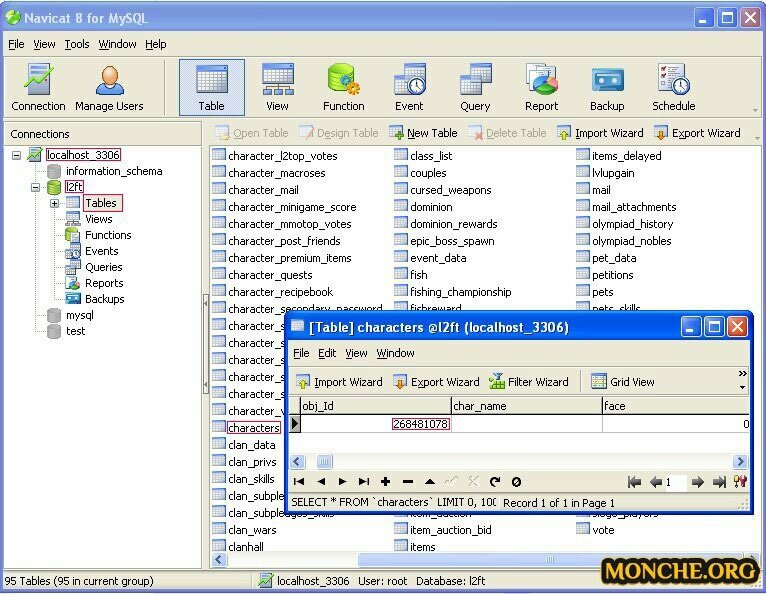Click the Event toolbar icon

409,87
